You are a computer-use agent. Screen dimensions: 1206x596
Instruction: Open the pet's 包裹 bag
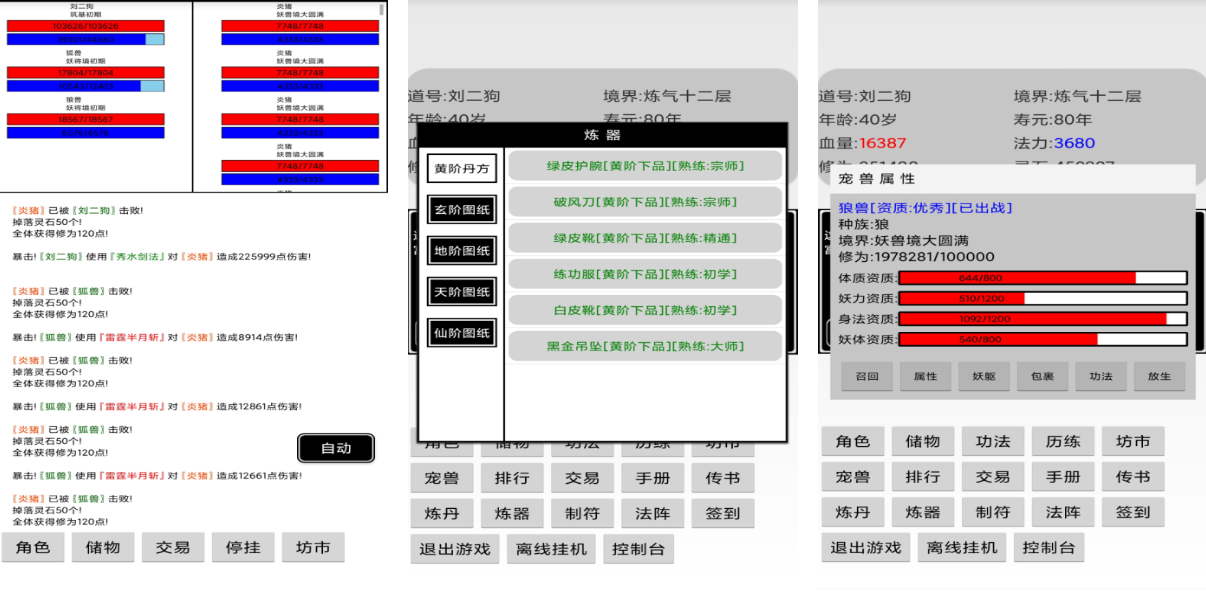pos(1042,377)
